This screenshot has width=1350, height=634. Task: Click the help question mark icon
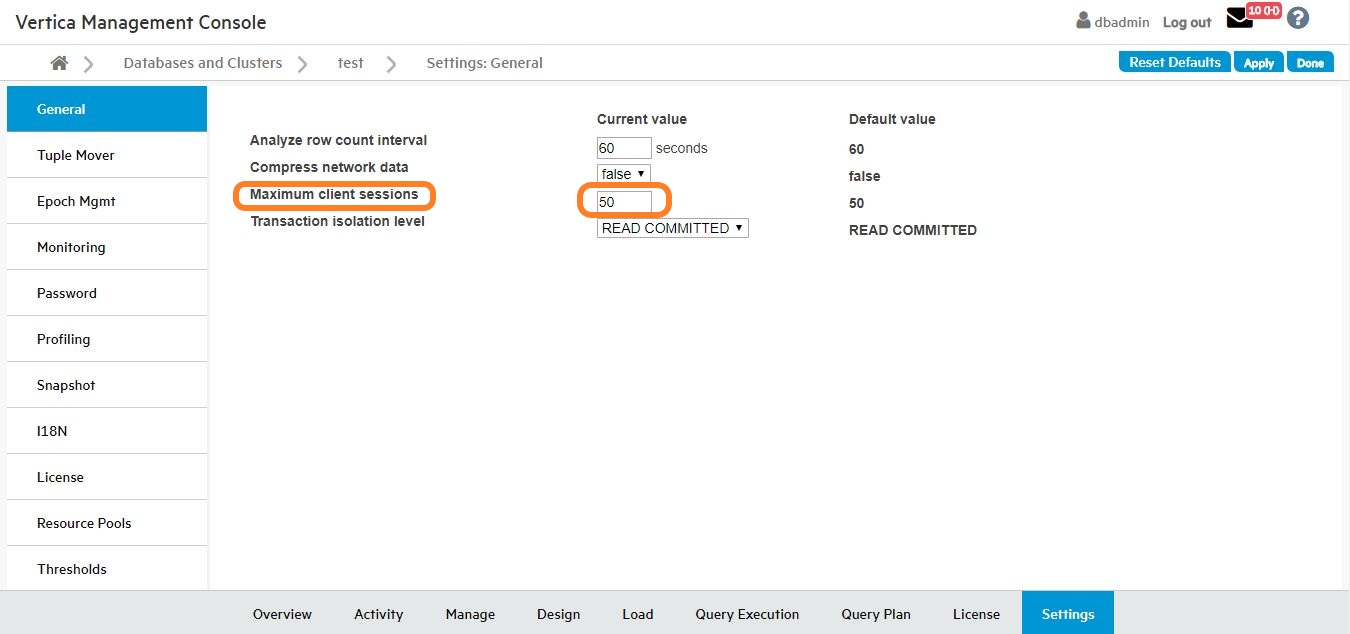pyautogui.click(x=1297, y=18)
